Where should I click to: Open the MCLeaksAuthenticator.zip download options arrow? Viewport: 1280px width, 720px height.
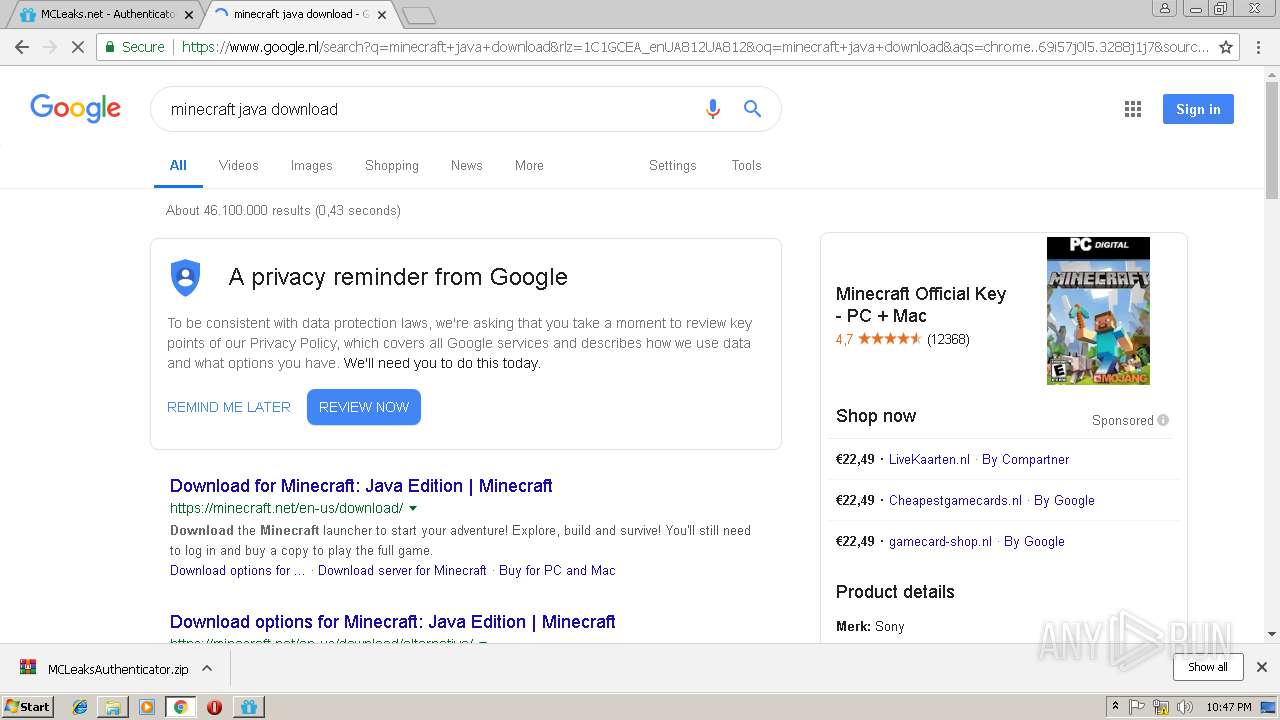(x=207, y=668)
